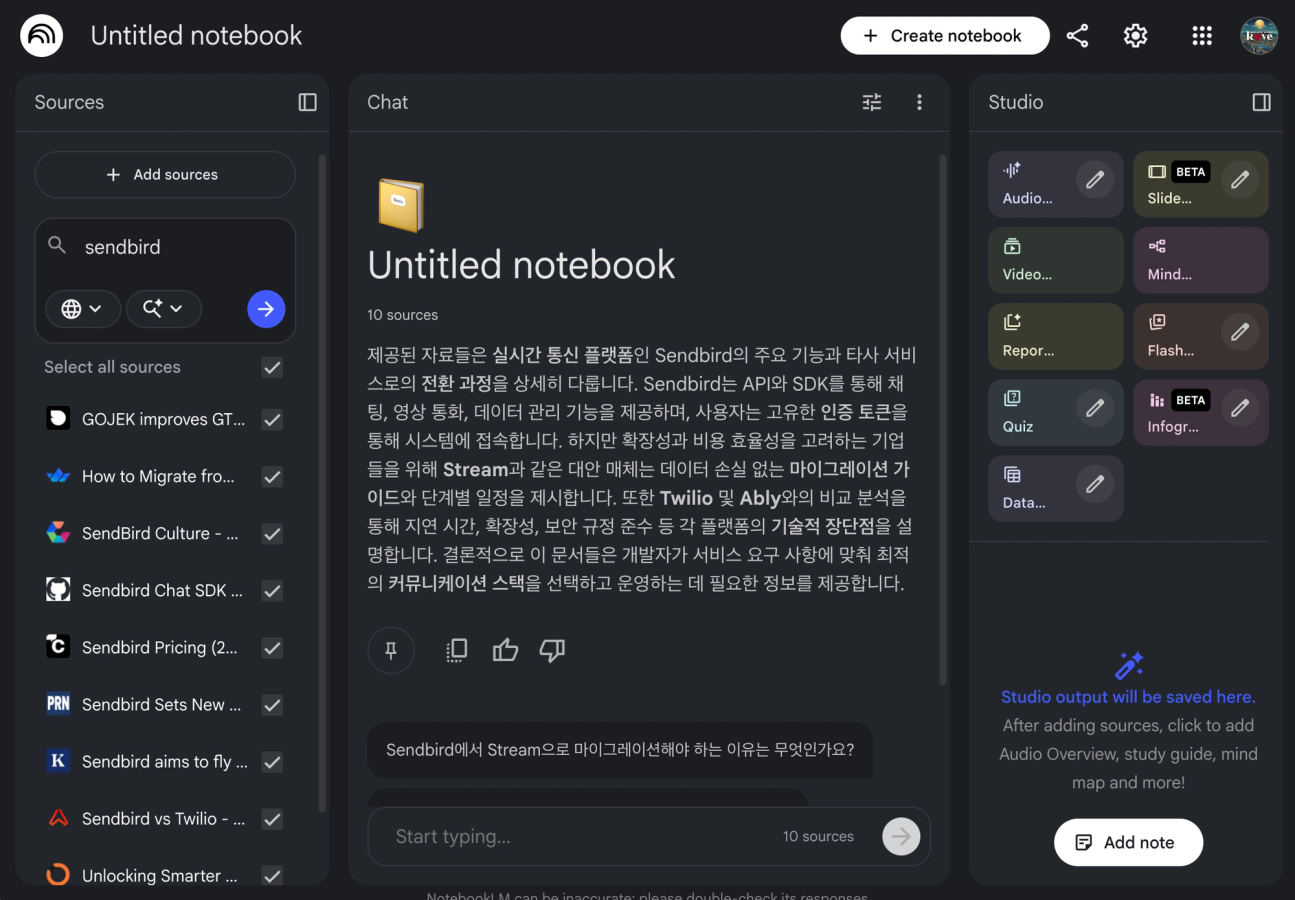Submit source search blue arrow
The width and height of the screenshot is (1295, 900).
(266, 309)
